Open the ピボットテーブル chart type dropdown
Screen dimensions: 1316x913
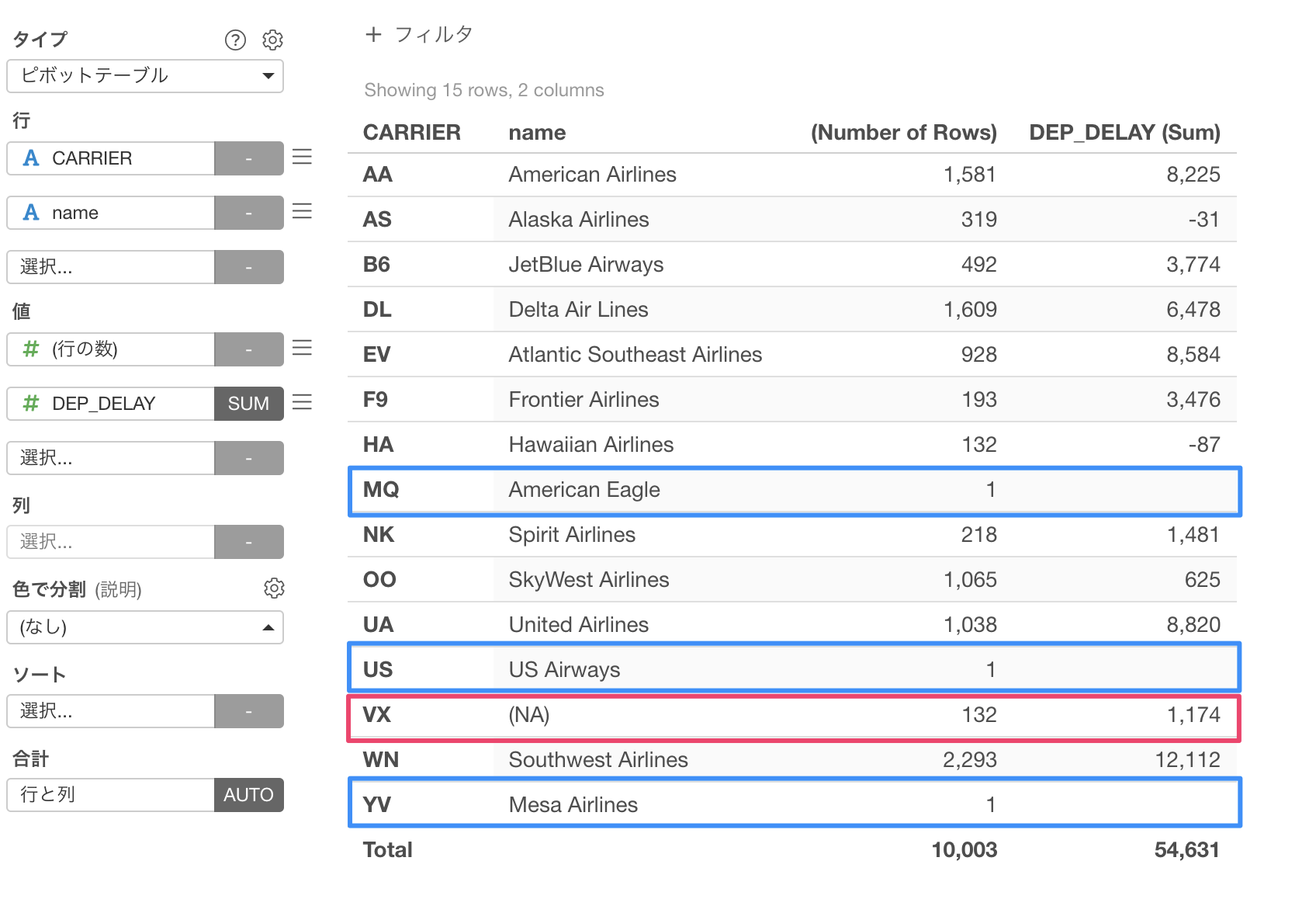click(145, 76)
